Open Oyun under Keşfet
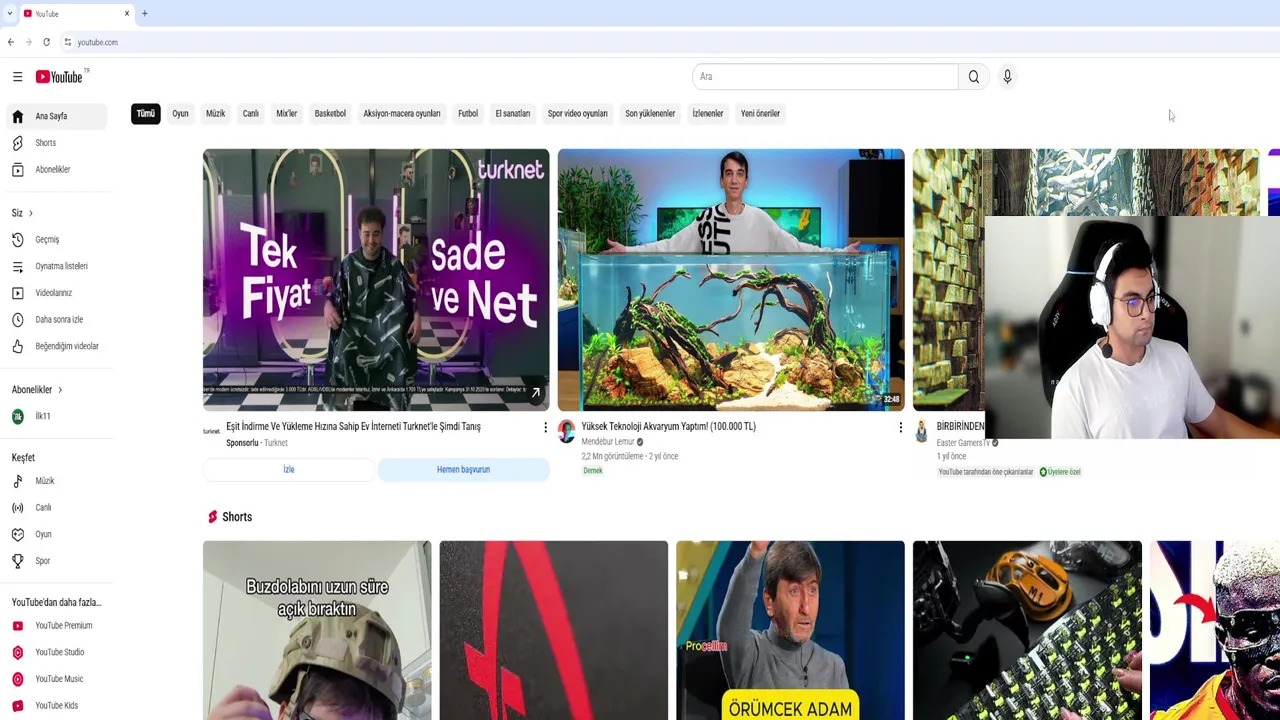Viewport: 1280px width, 720px height. point(55,534)
